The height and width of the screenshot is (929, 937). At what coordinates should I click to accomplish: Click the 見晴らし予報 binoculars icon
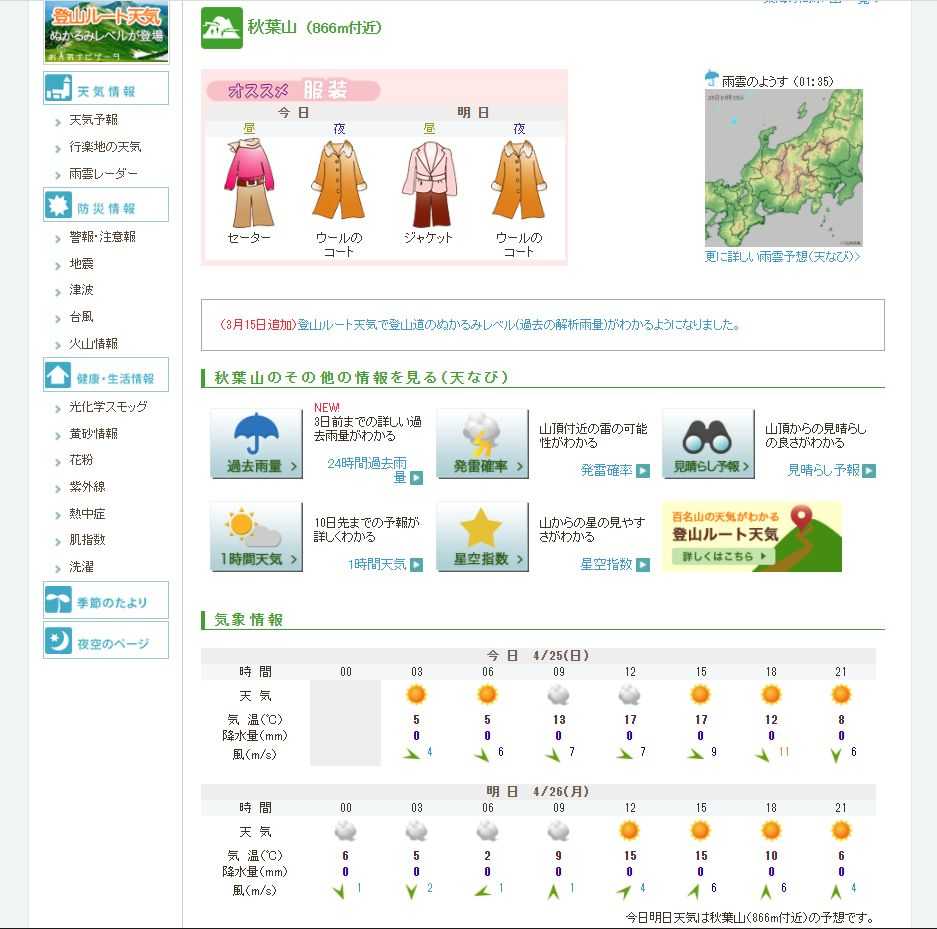click(708, 443)
